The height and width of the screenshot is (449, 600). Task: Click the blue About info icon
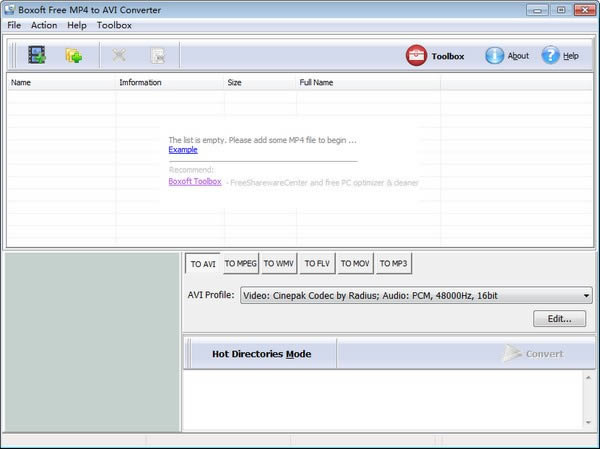pyautogui.click(x=494, y=56)
